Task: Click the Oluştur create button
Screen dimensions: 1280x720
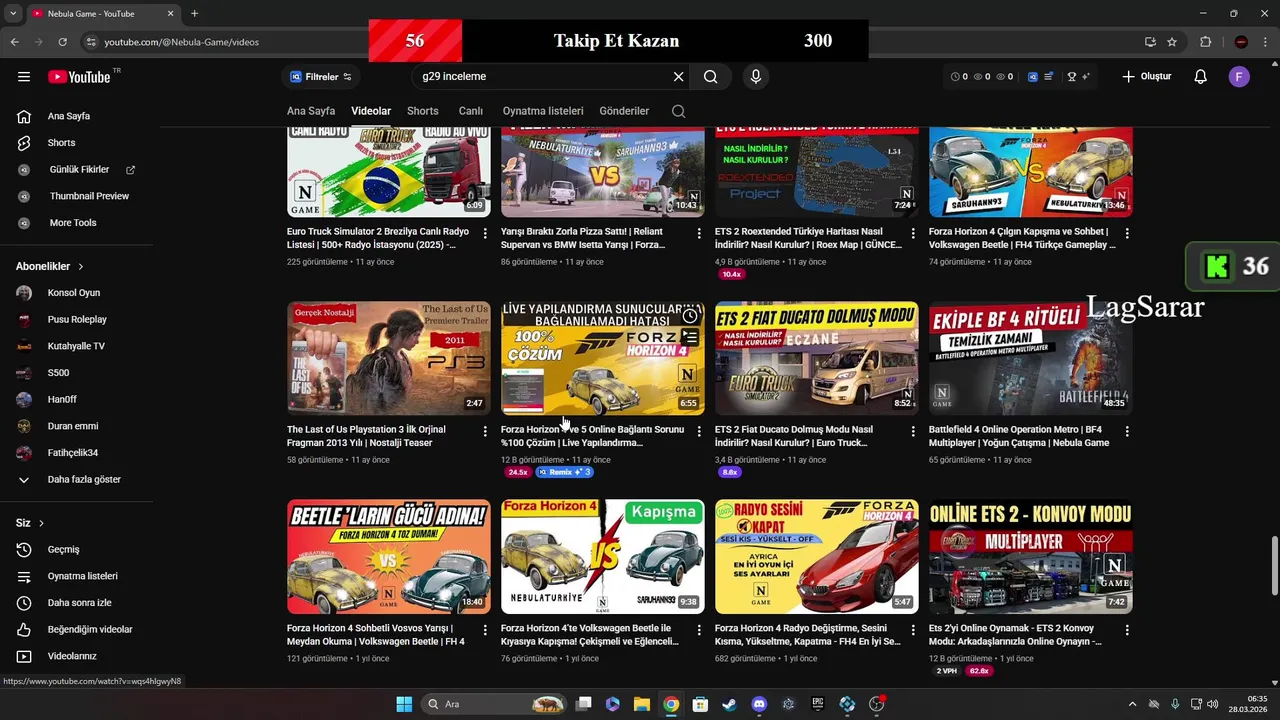Action: [1146, 76]
